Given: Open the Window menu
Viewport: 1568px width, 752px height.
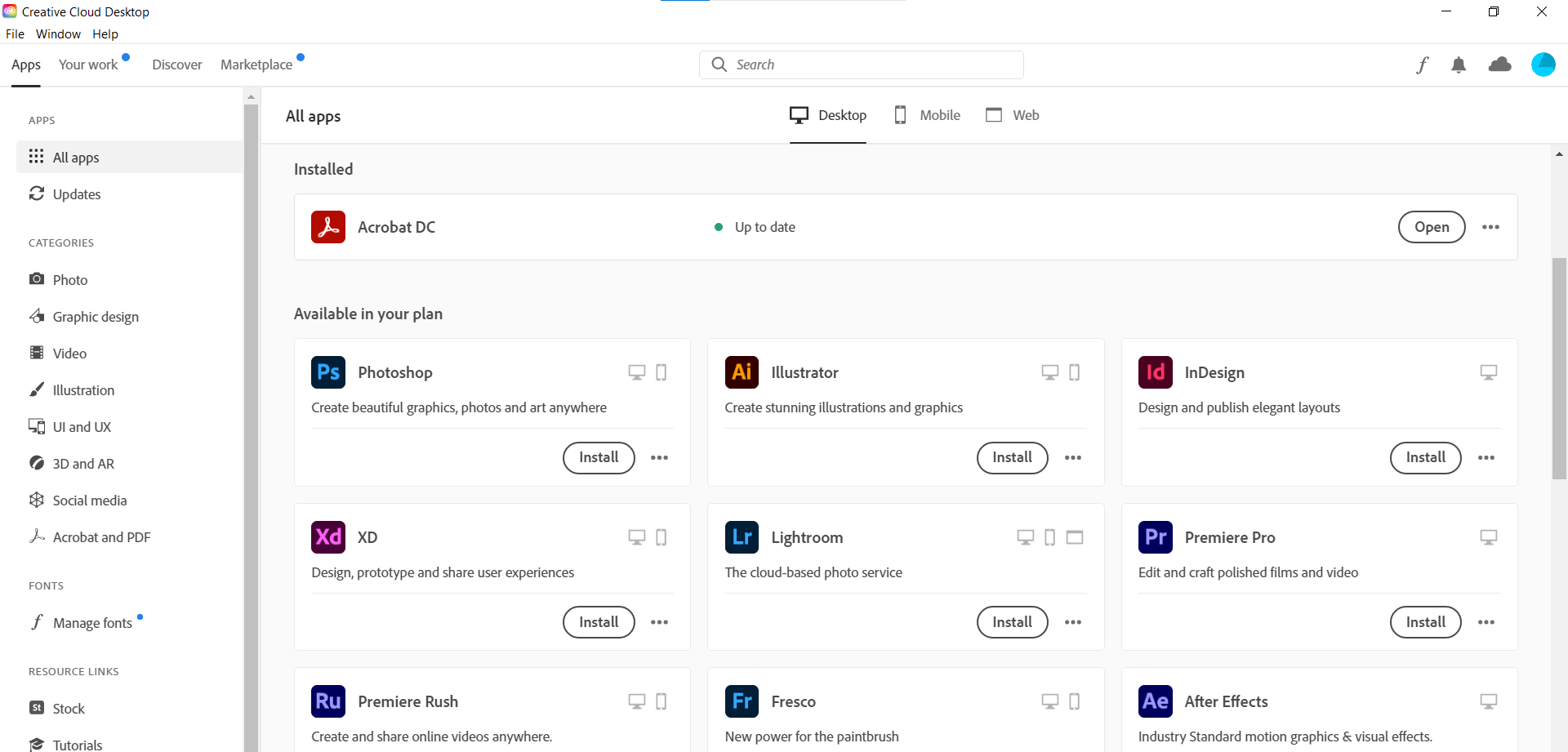Looking at the screenshot, I should tap(58, 34).
